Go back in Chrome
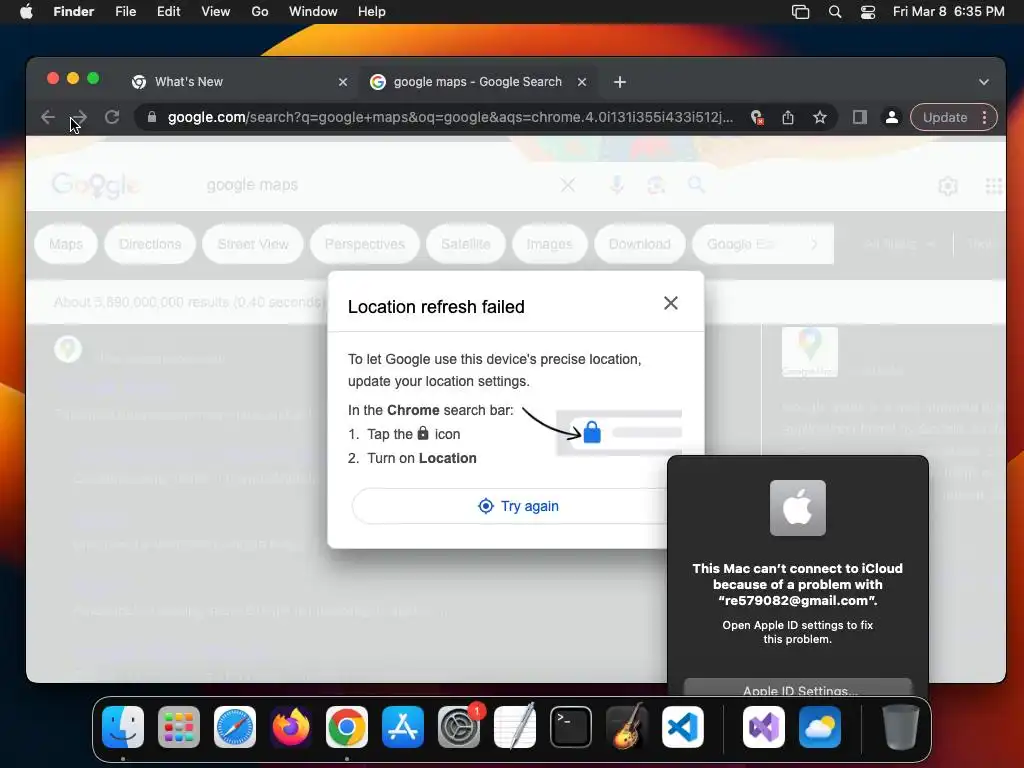Viewport: 1024px width, 768px height. click(x=48, y=118)
